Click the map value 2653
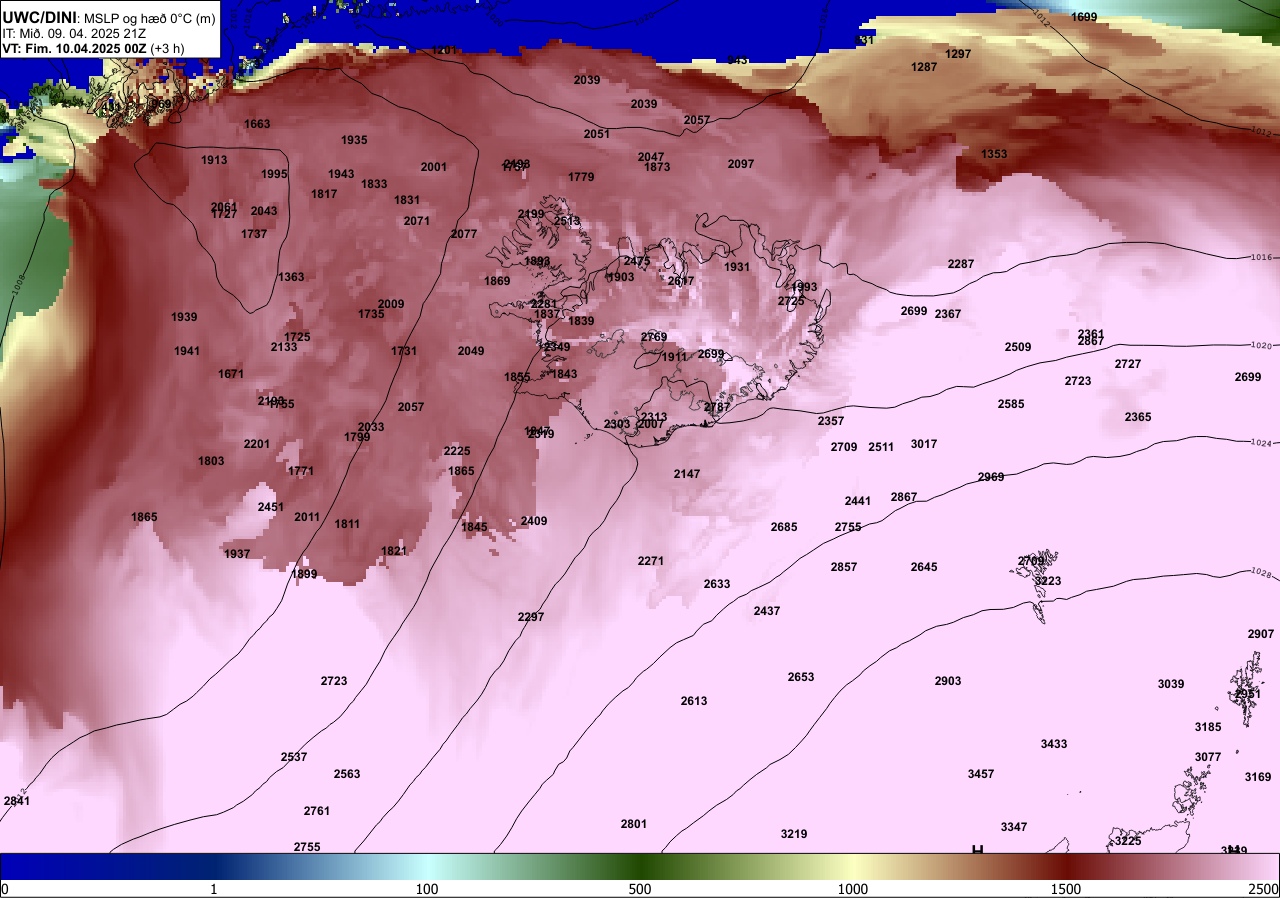The image size is (1280, 898). [801, 677]
